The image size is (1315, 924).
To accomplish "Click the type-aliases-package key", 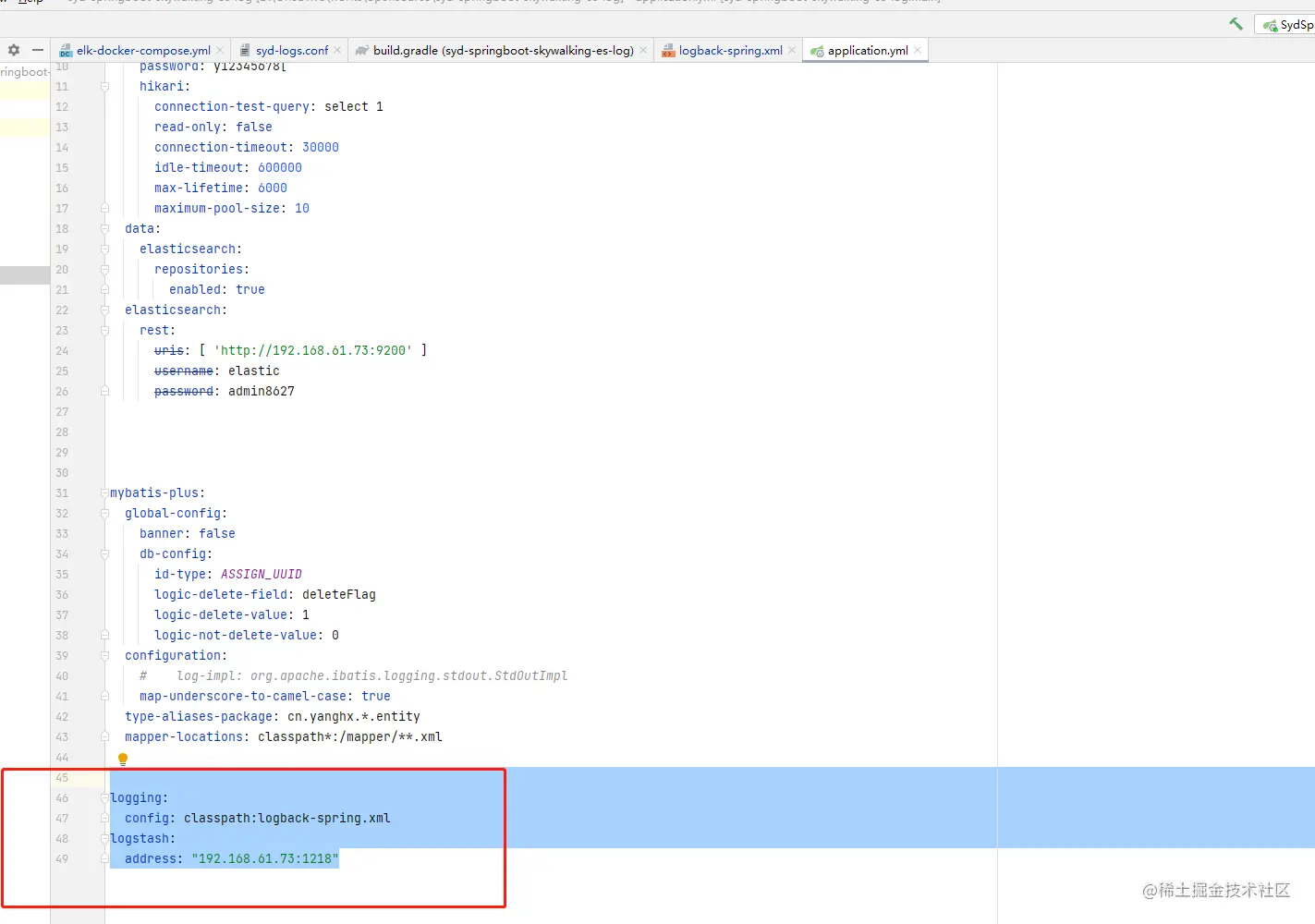I will (x=199, y=717).
